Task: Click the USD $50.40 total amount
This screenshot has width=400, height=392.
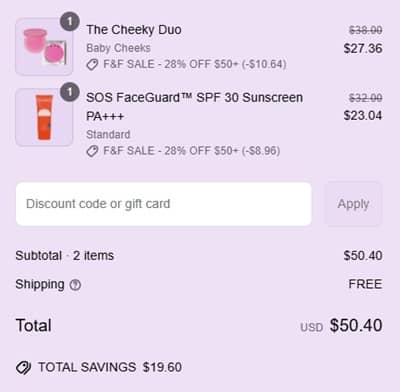Action: pyautogui.click(x=341, y=325)
